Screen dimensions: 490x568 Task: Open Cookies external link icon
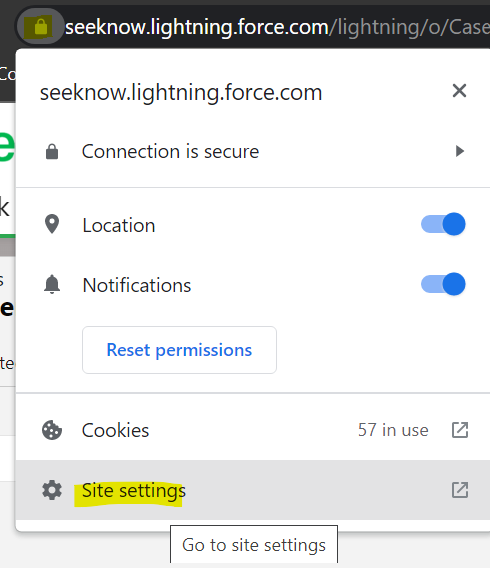pos(460,430)
